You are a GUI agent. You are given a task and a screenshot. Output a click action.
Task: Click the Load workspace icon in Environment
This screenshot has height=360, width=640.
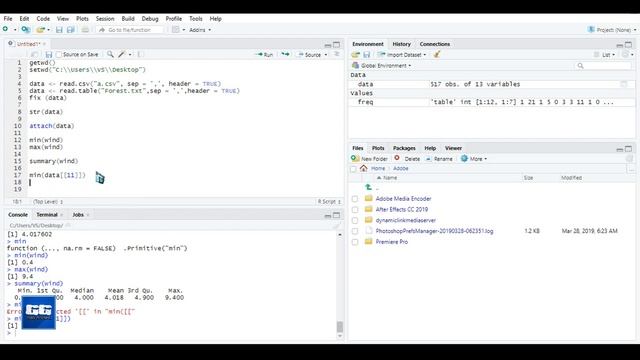356,55
